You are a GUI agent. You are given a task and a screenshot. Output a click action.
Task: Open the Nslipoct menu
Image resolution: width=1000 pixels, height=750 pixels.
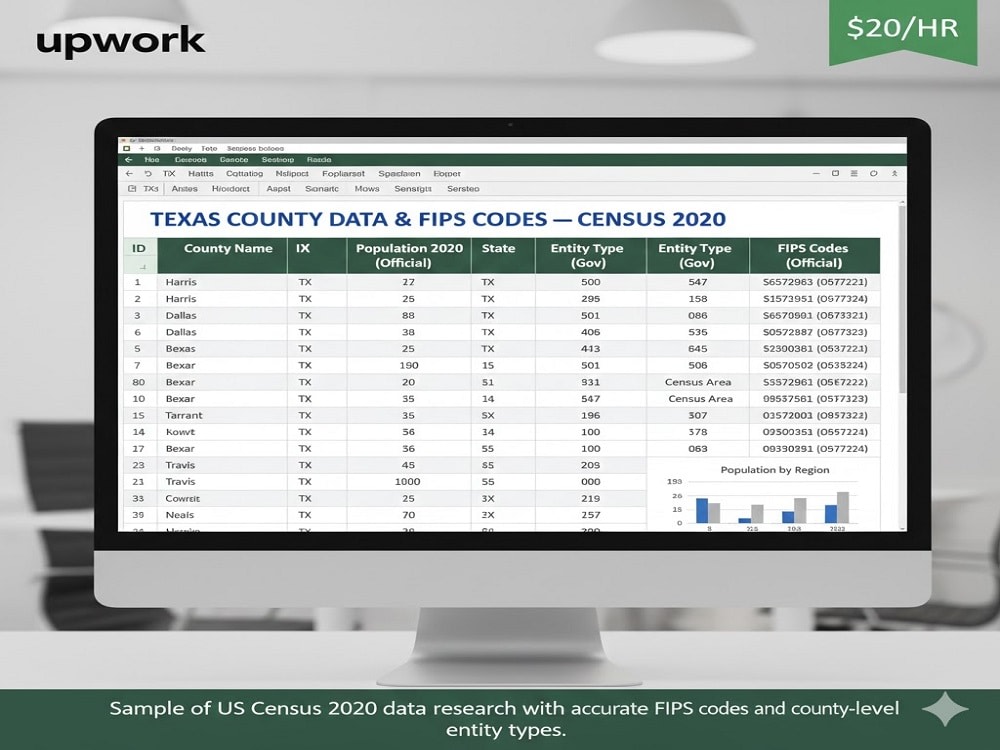[x=292, y=173]
